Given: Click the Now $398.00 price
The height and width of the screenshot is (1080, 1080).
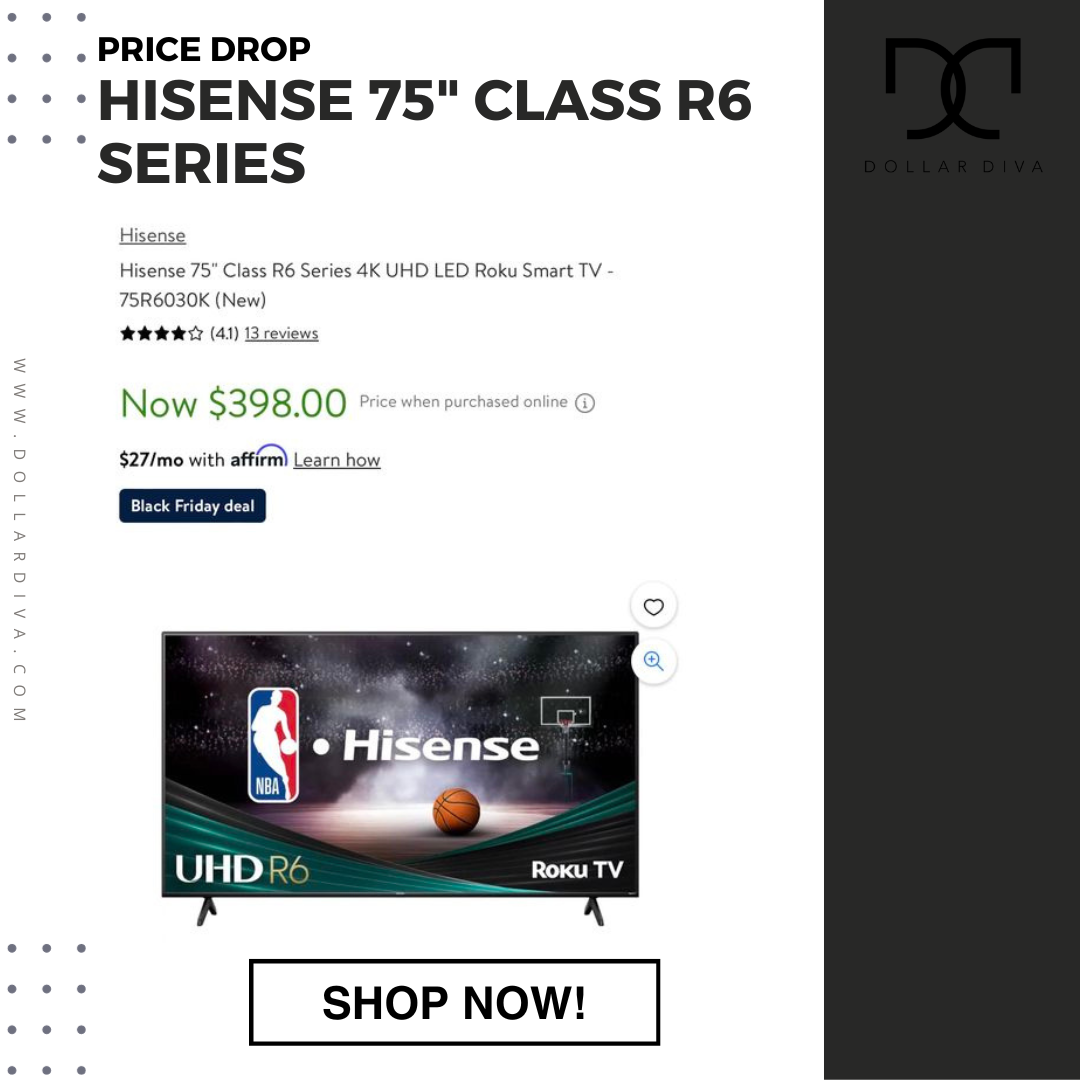Looking at the screenshot, I should 233,403.
